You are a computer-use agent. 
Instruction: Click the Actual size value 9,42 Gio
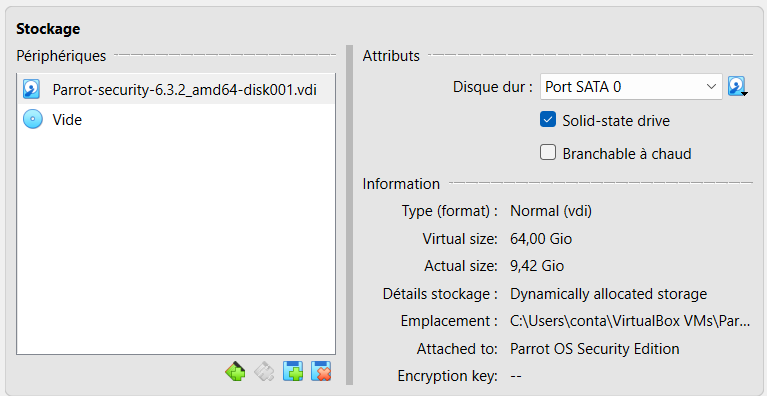(537, 266)
